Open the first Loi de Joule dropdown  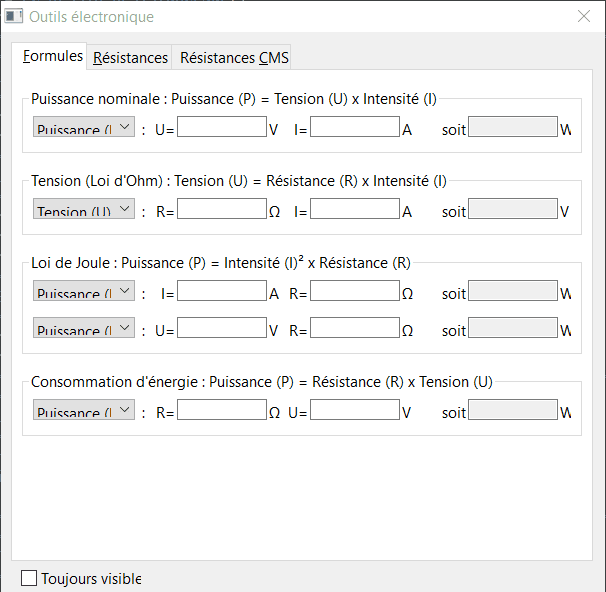[x=84, y=292]
